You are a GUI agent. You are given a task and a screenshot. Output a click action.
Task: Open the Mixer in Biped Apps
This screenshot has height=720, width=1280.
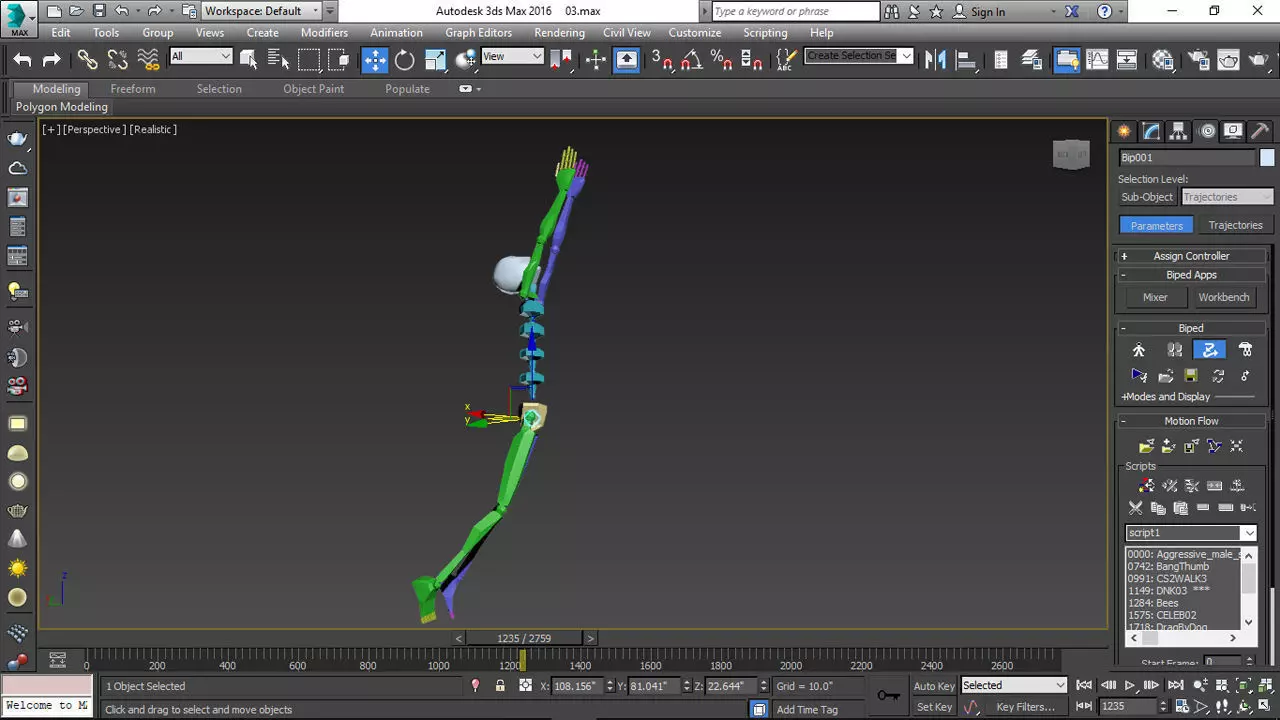coord(1155,297)
